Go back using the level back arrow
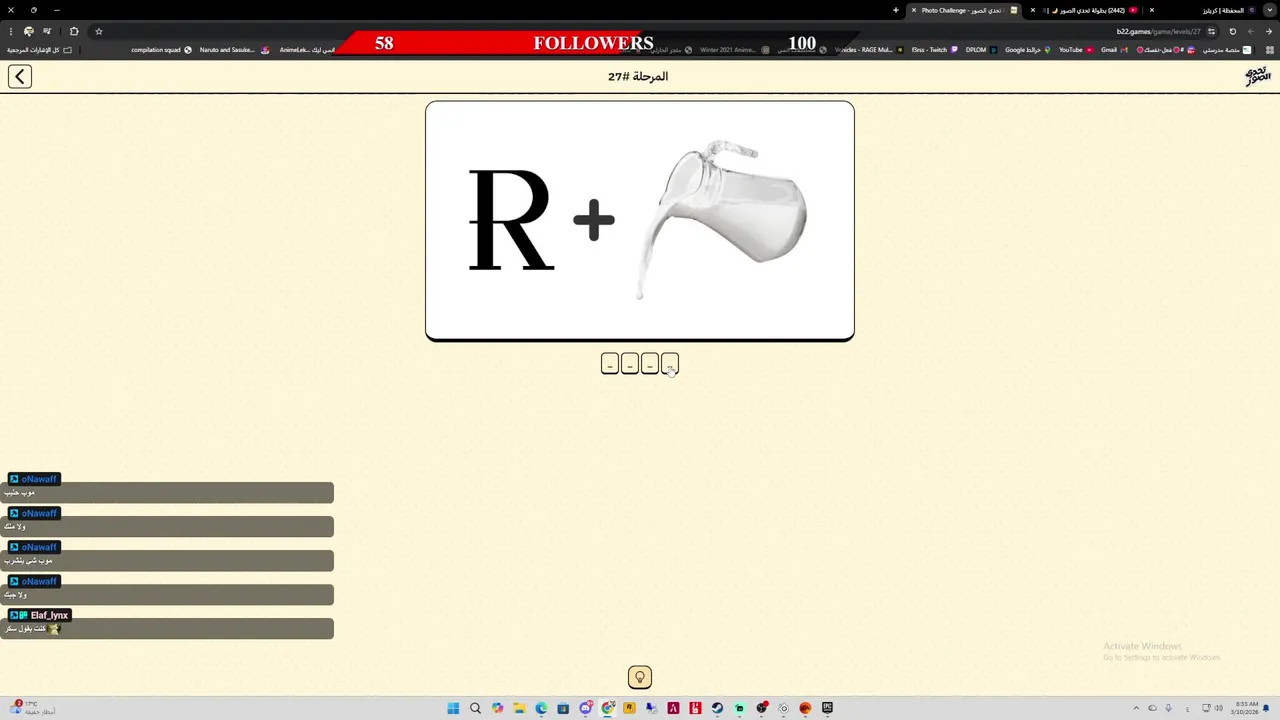 (x=20, y=76)
